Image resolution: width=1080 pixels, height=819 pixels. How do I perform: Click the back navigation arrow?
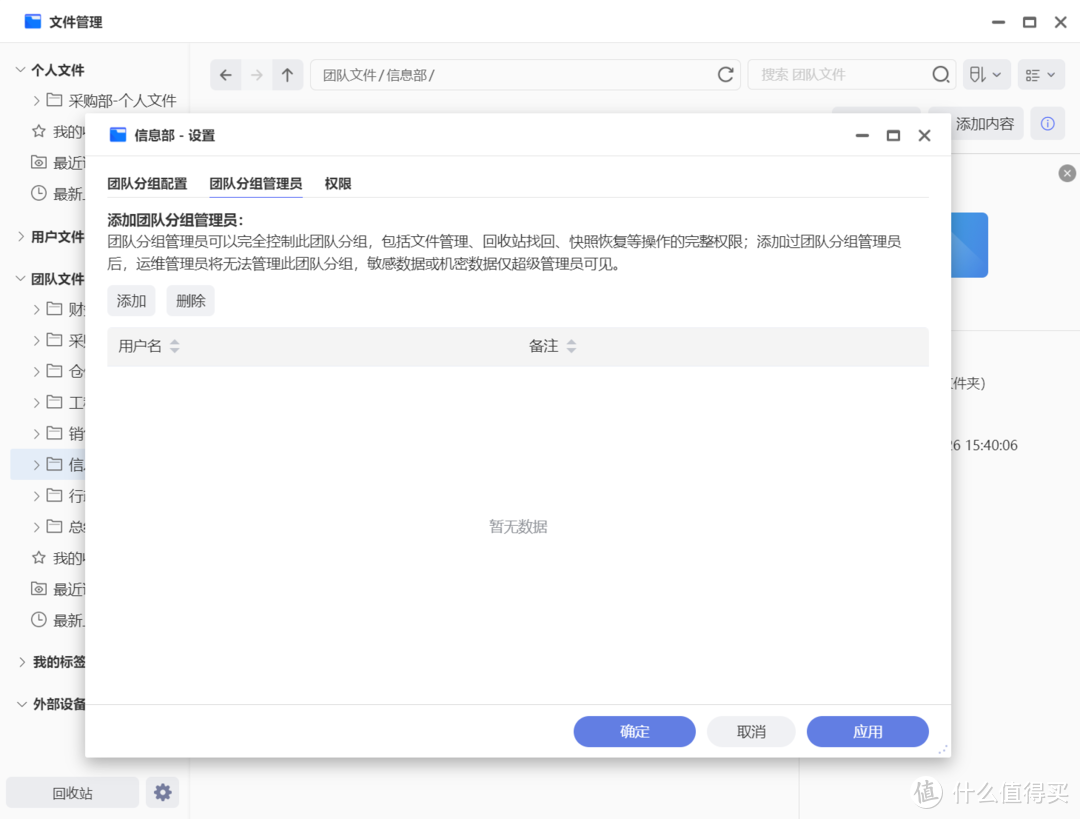tap(226, 74)
